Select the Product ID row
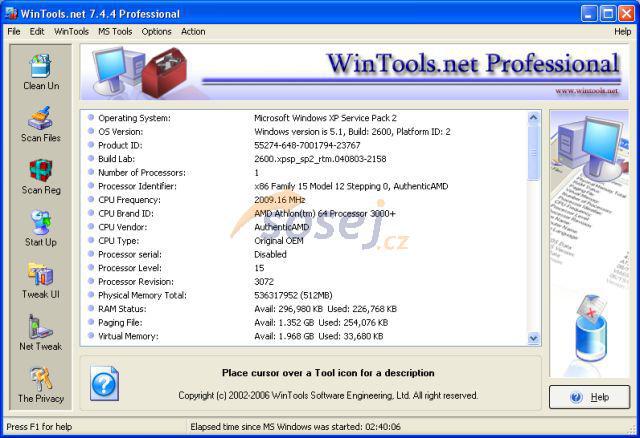The height and width of the screenshot is (438, 640). [x=306, y=145]
